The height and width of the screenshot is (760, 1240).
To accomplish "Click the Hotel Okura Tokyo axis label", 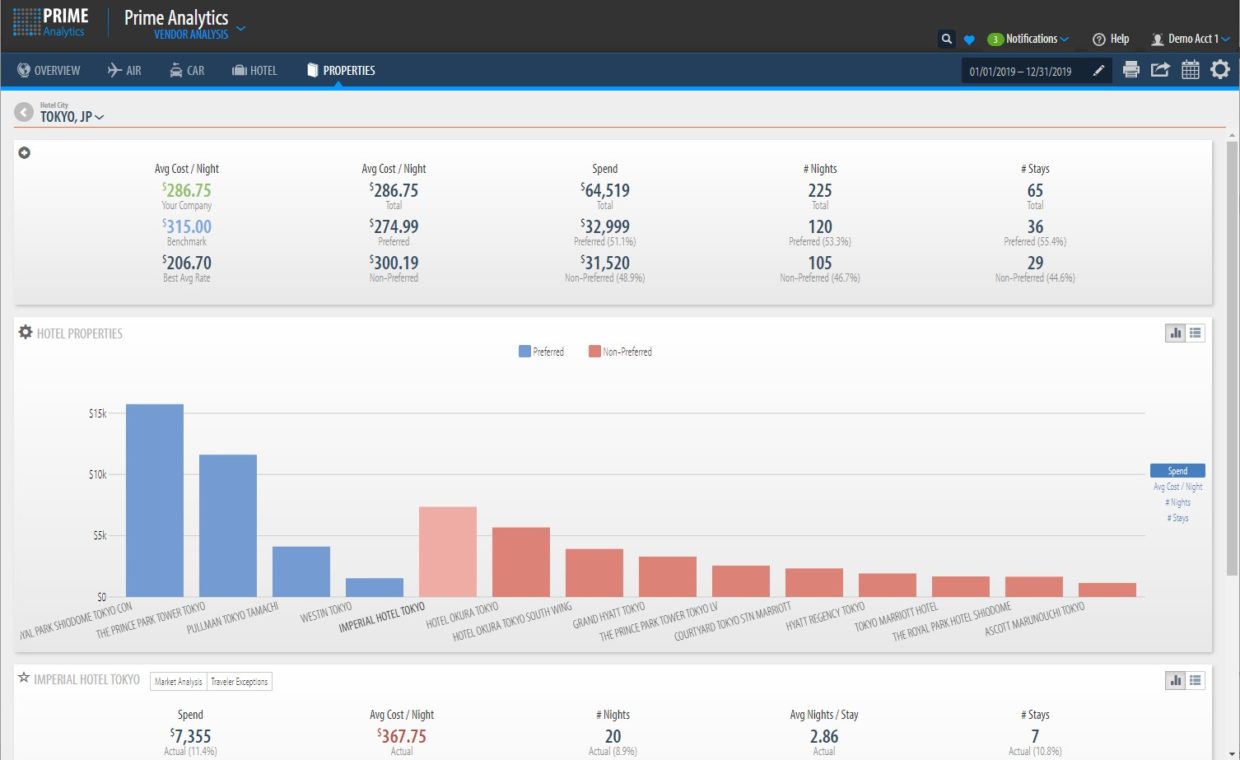I will point(462,616).
